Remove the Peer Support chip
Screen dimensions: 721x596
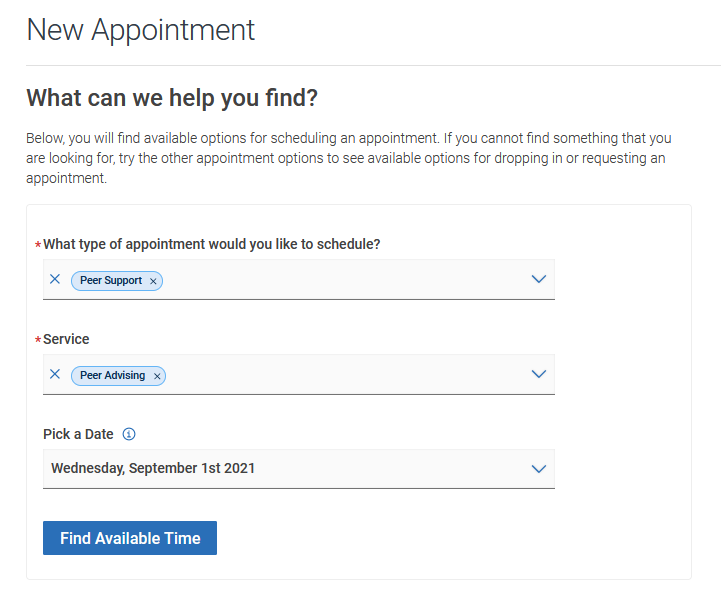pyautogui.click(x=153, y=281)
